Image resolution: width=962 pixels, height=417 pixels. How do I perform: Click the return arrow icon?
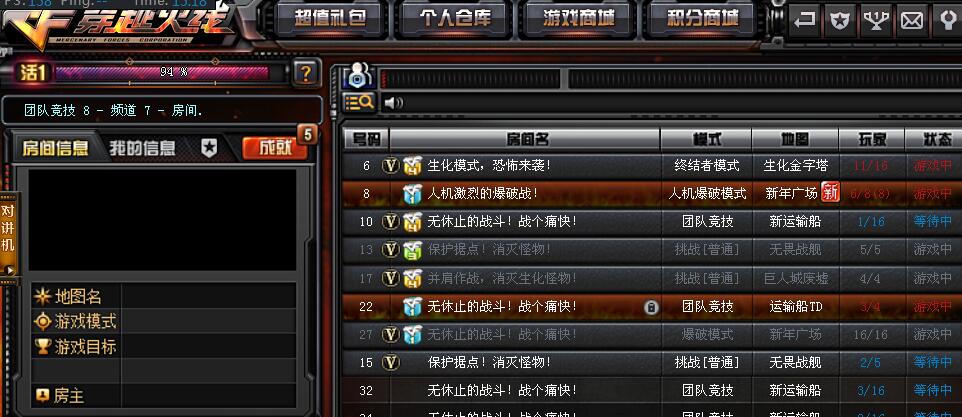pos(804,20)
